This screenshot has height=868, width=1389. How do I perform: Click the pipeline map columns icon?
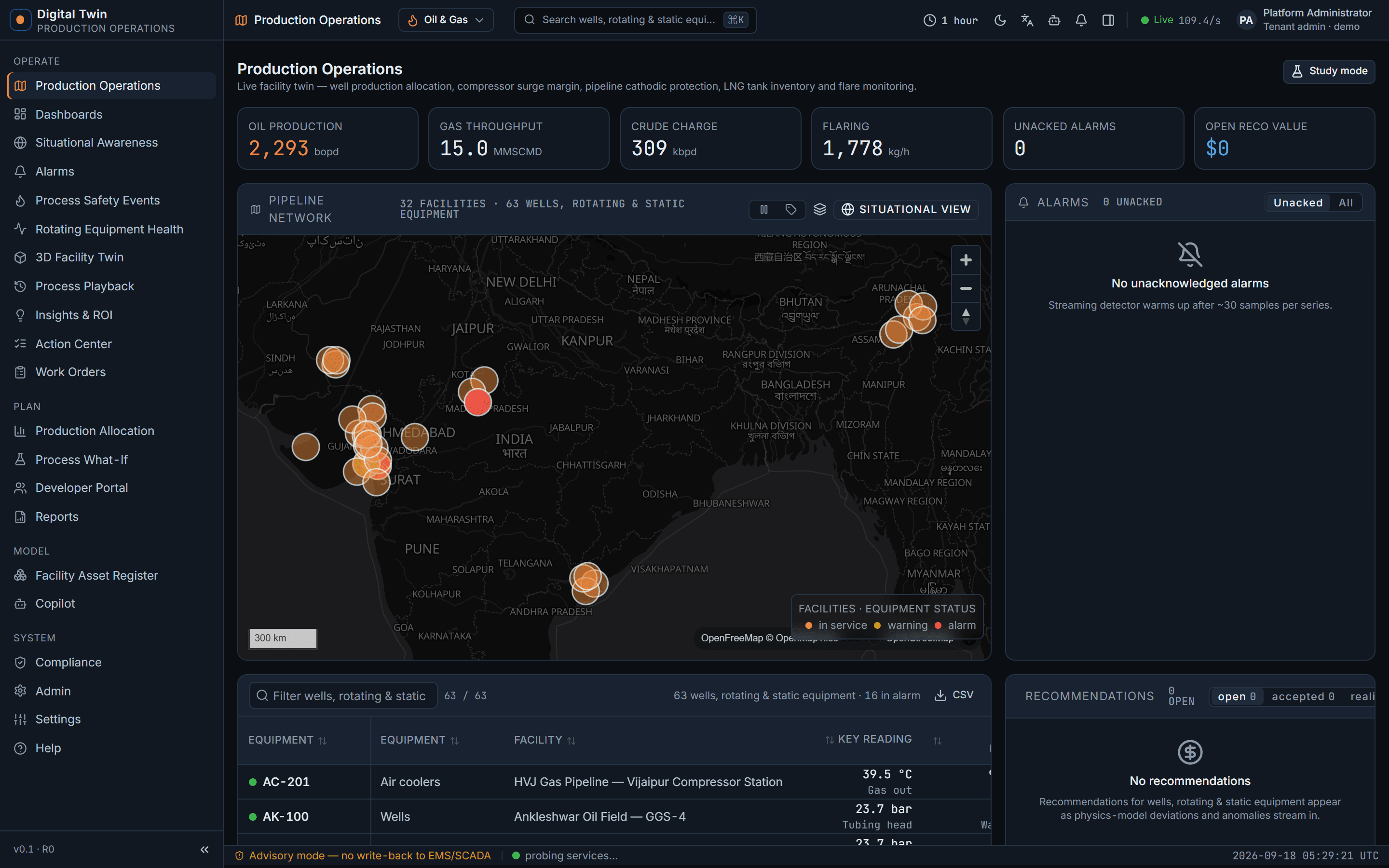[764, 210]
